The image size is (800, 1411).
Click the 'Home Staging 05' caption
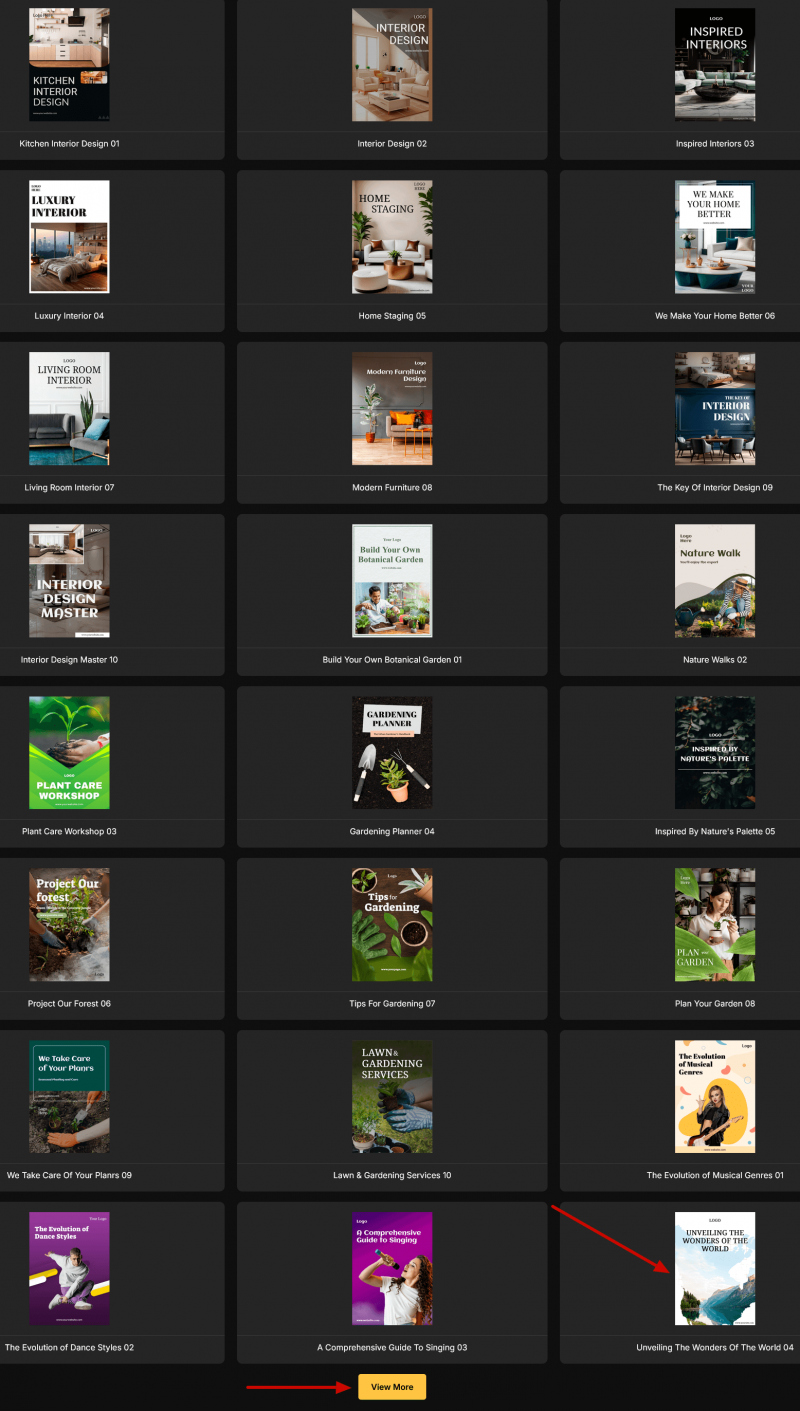[392, 316]
